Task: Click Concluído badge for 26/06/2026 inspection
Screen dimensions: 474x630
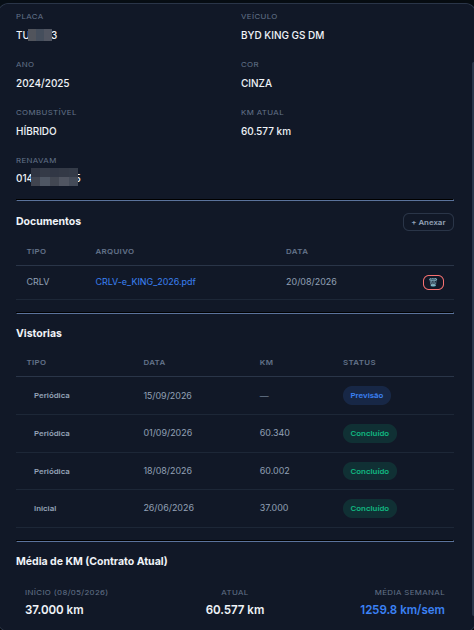Action: click(370, 508)
